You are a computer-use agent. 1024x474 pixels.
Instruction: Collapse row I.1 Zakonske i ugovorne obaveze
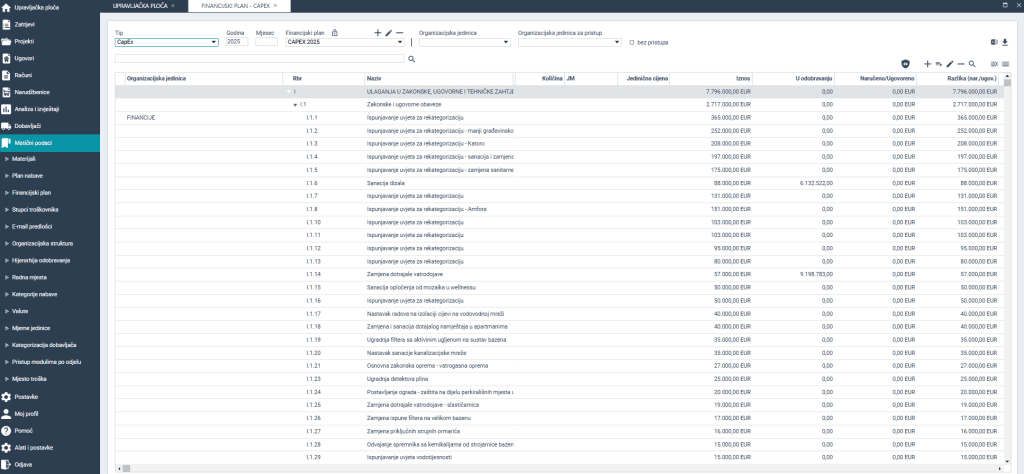[x=294, y=104]
